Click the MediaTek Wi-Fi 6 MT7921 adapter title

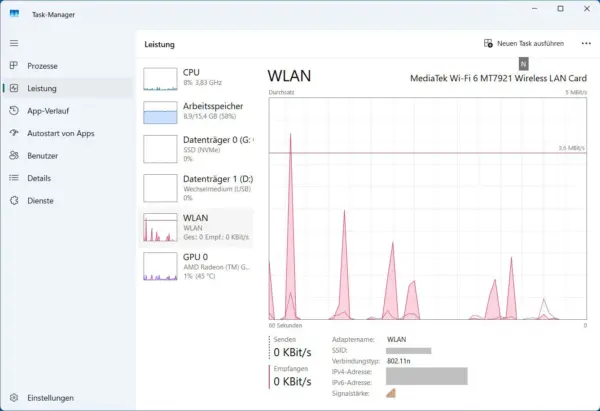(x=498, y=78)
